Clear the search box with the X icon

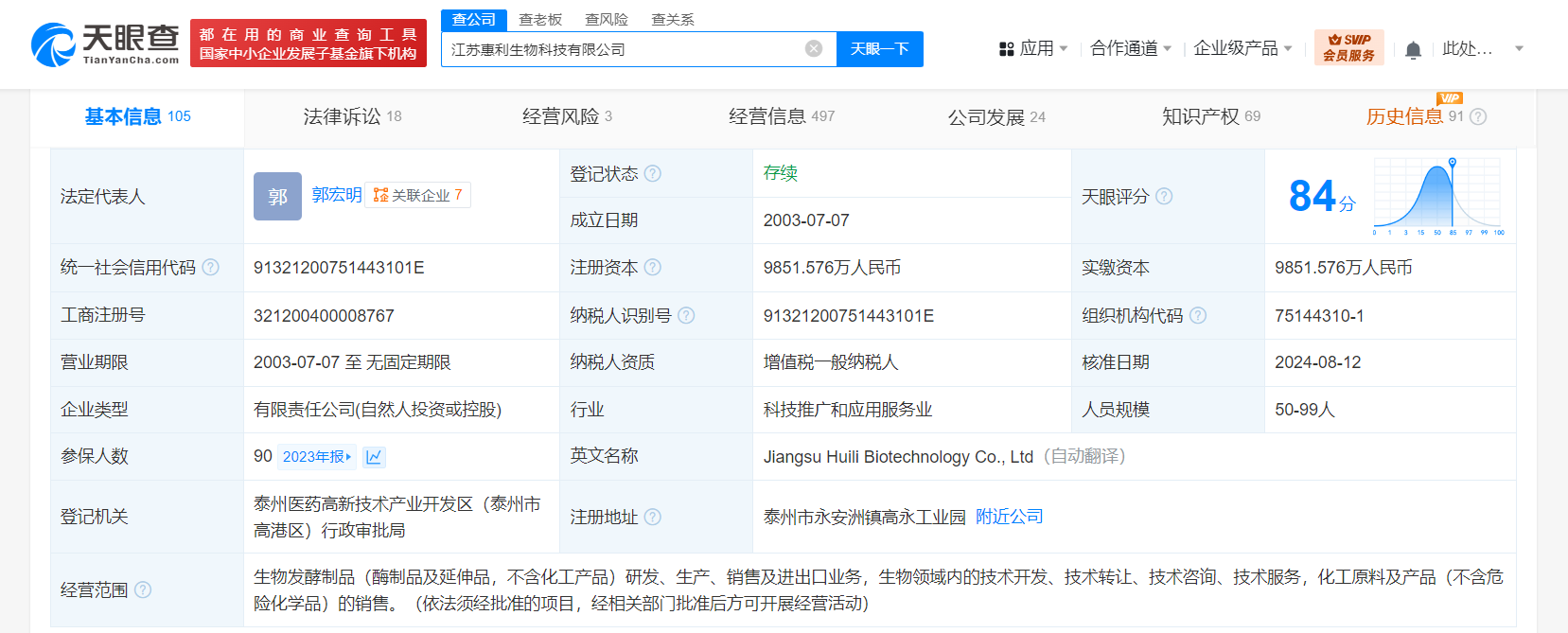coord(814,48)
